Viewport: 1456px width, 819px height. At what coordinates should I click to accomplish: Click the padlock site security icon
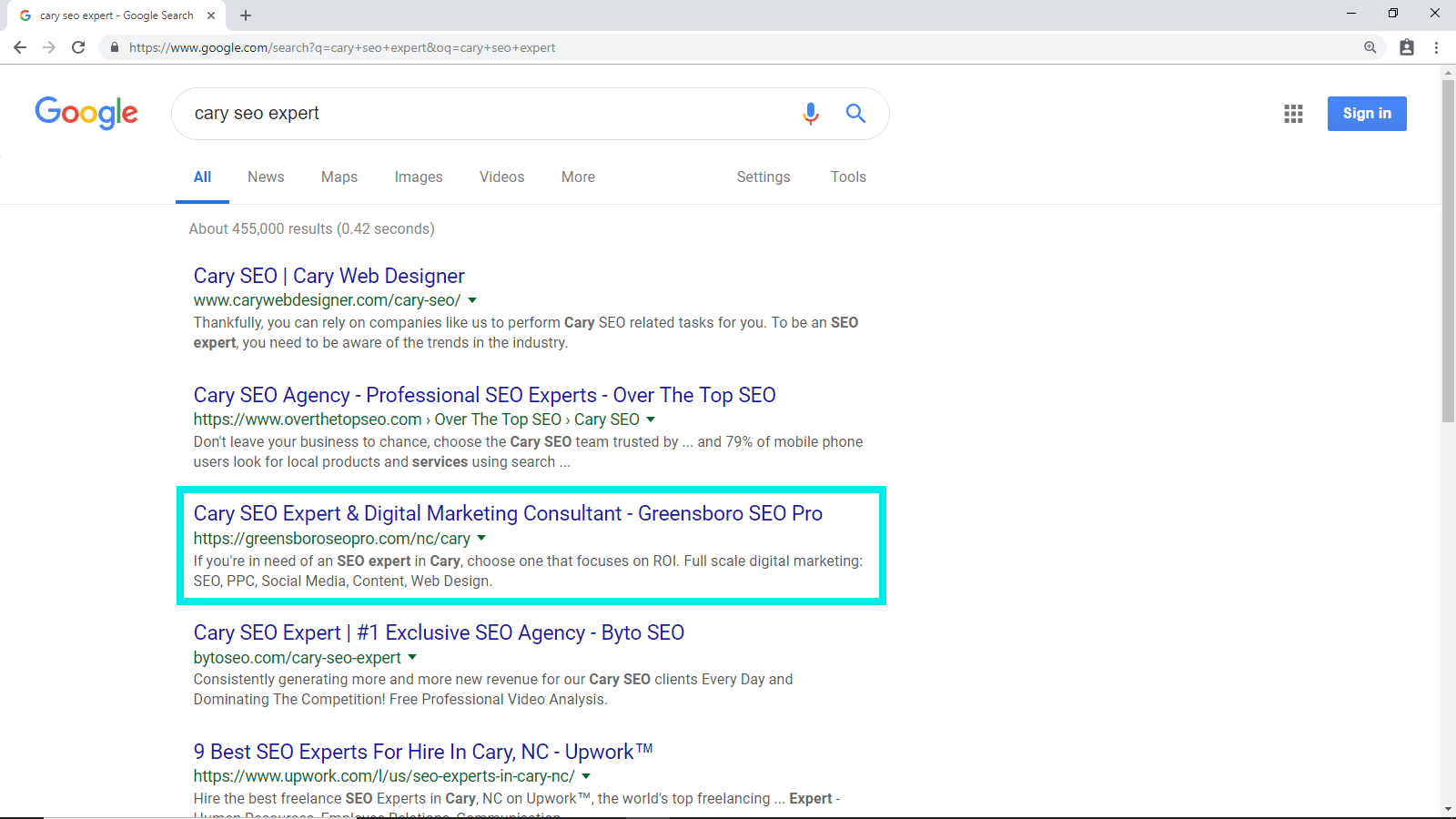click(114, 47)
